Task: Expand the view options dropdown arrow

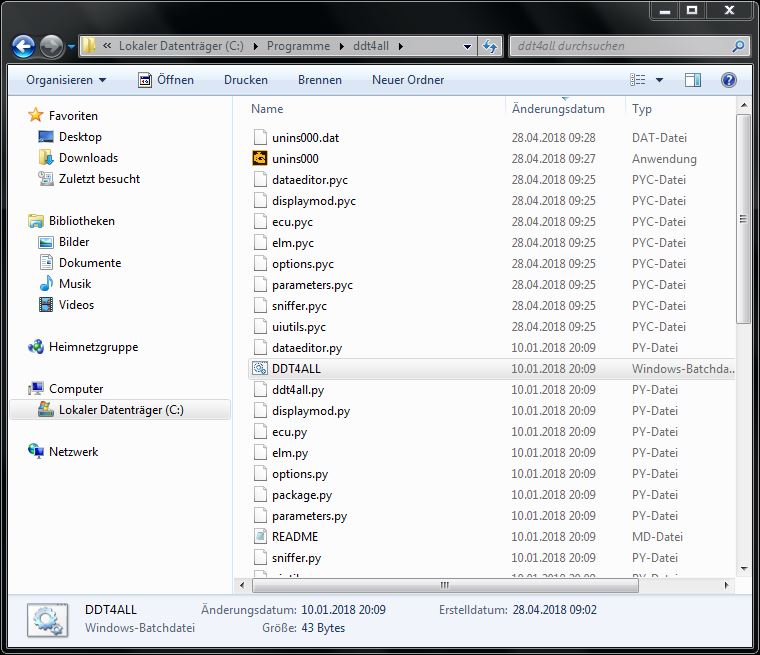Action: click(659, 80)
